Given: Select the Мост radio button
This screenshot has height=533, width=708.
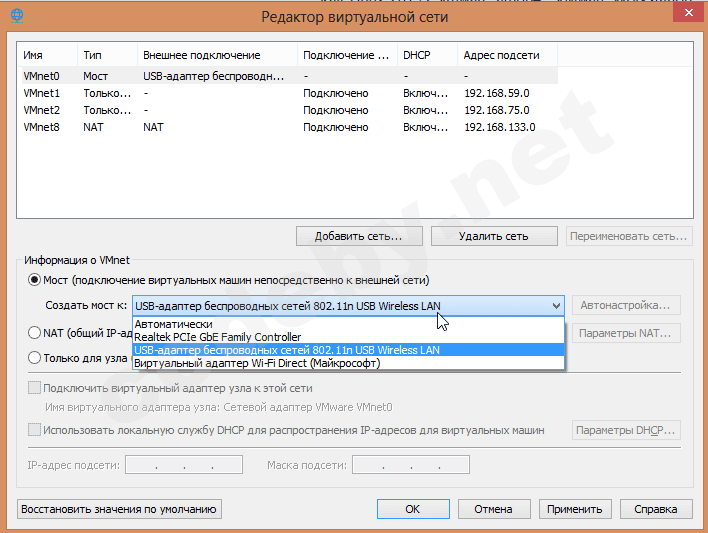Looking at the screenshot, I should tap(34, 280).
